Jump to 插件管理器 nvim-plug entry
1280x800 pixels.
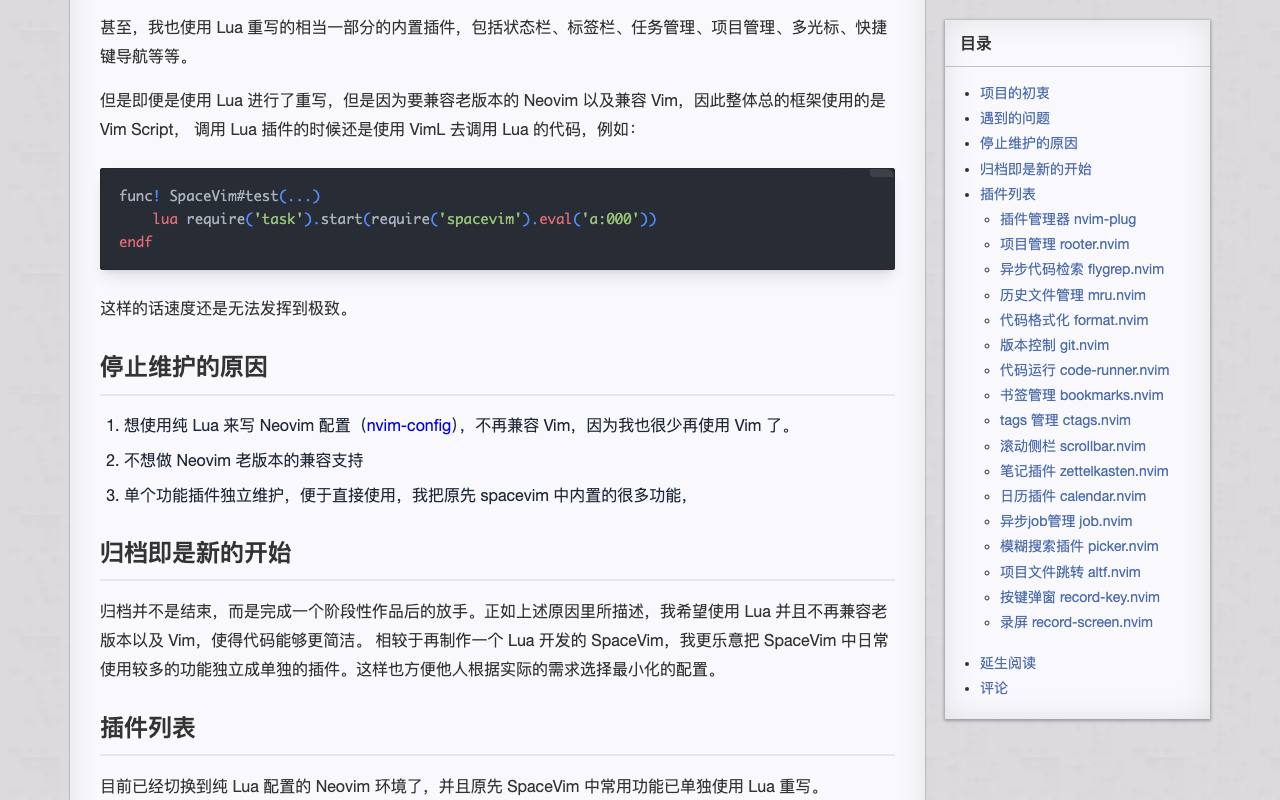(1068, 219)
